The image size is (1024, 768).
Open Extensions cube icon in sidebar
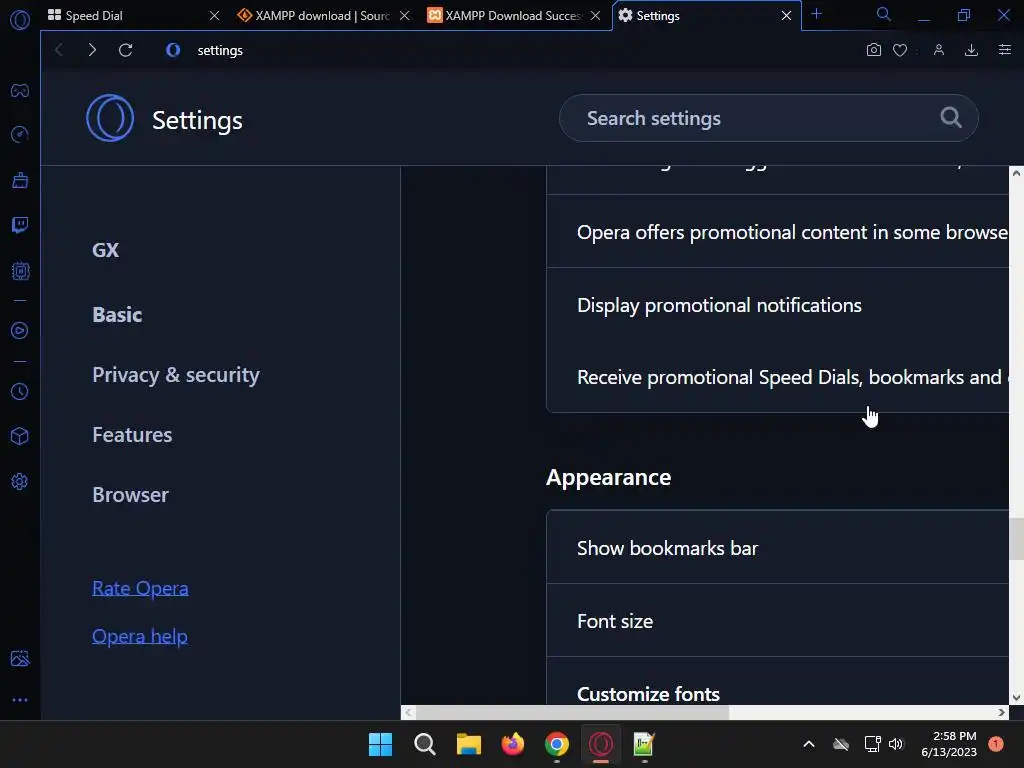20,436
